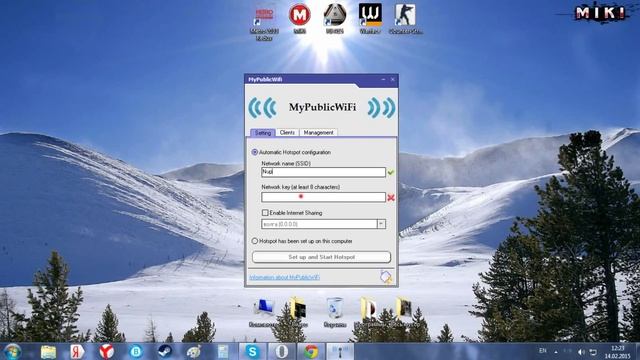This screenshot has width=640, height=360.
Task: Open the Metro 2033 desktop shortcut
Action: pos(264,22)
